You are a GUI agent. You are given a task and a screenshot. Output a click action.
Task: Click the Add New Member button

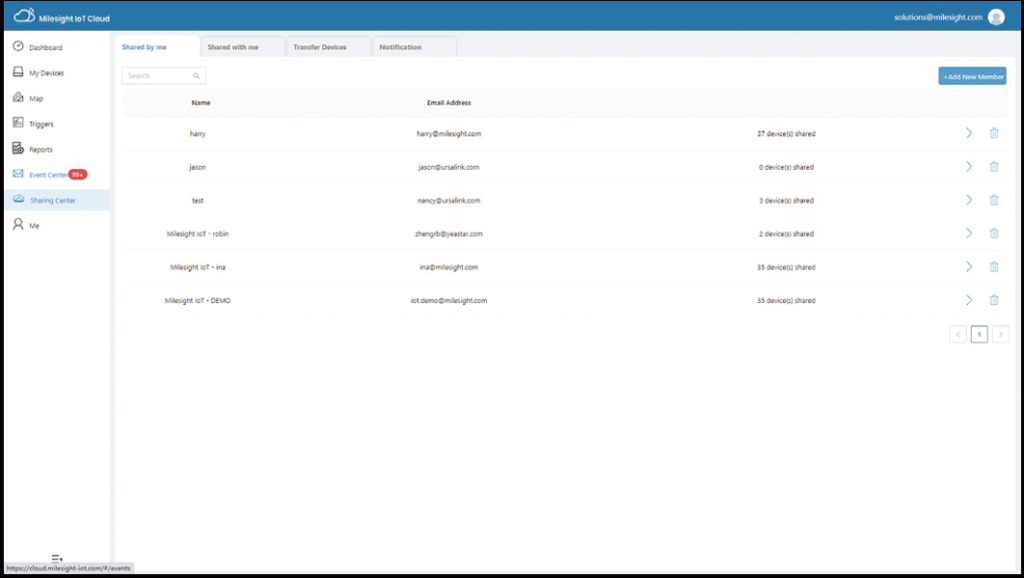pos(972,76)
